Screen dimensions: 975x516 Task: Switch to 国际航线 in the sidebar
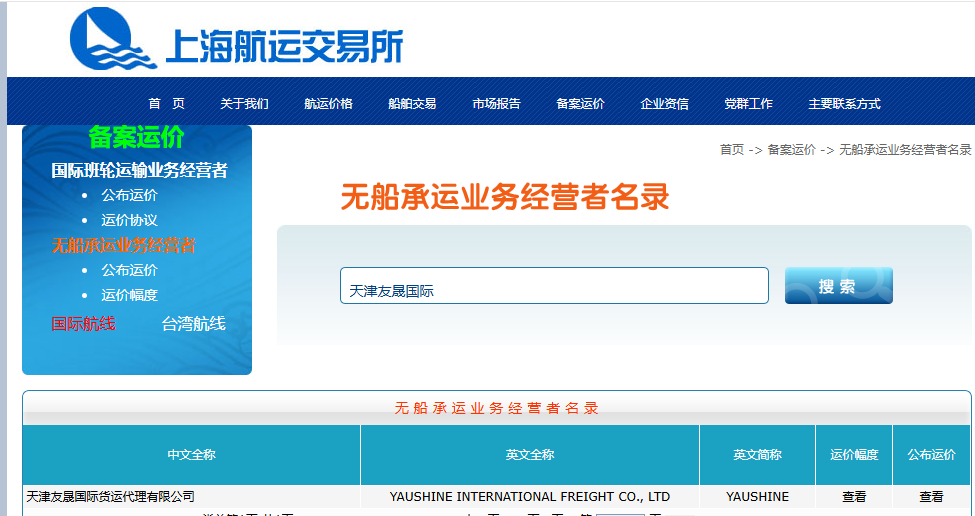point(83,324)
